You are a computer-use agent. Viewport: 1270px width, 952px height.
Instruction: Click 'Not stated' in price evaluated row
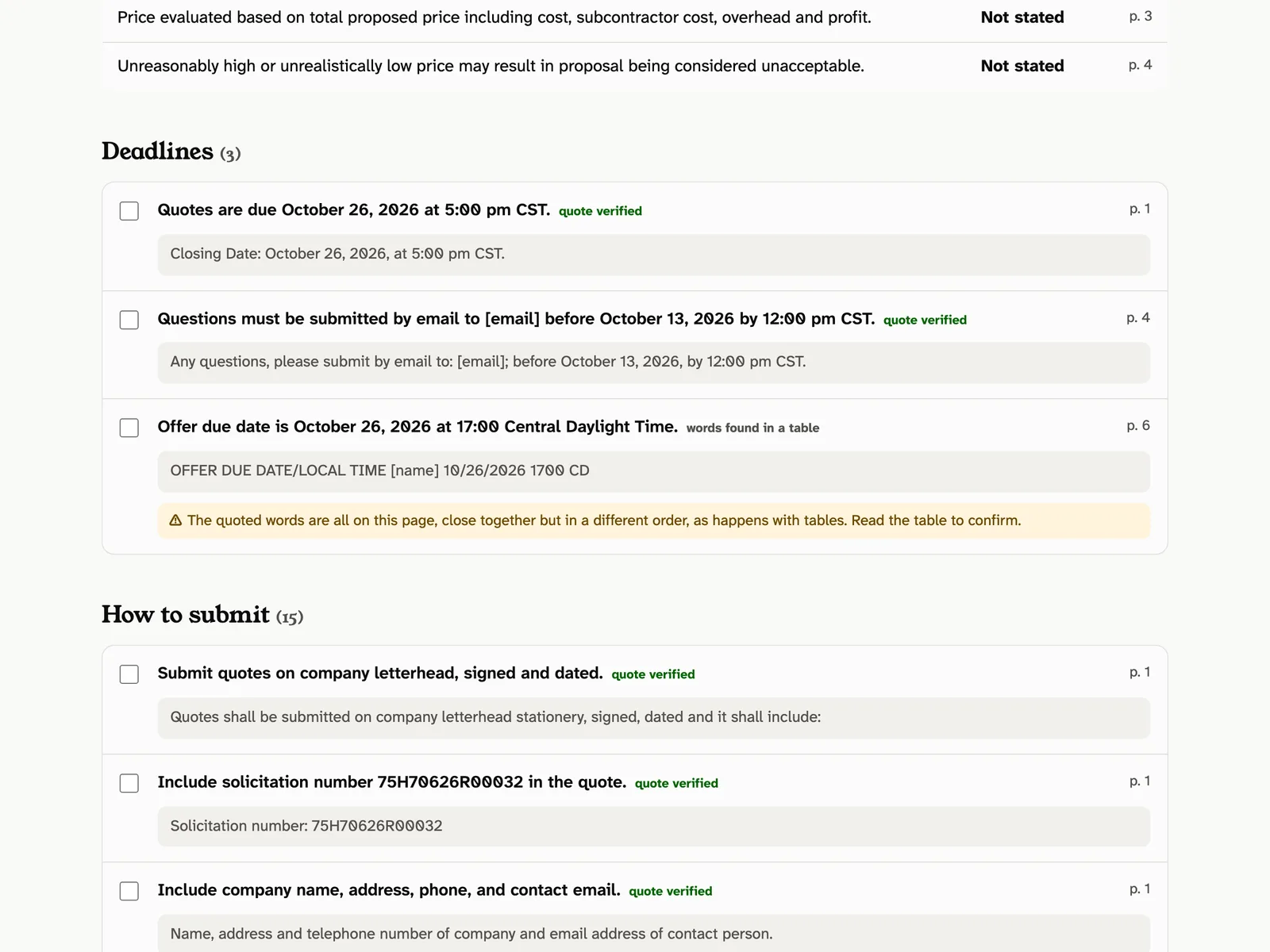pos(1022,17)
